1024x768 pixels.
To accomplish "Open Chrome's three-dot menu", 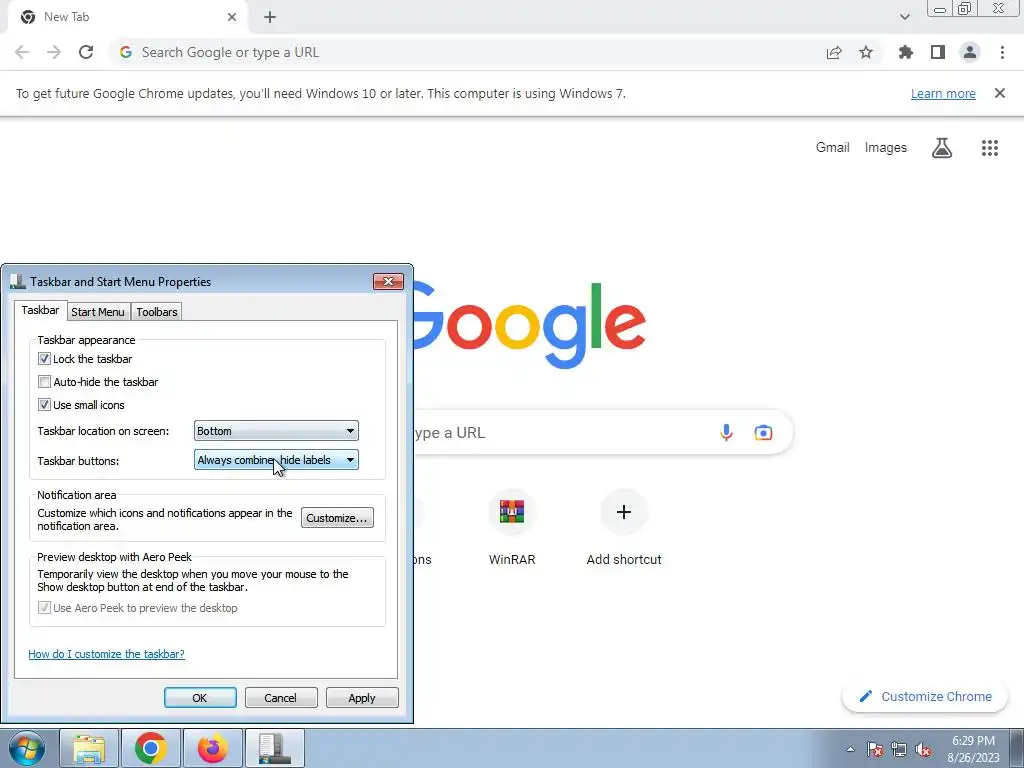I will point(1002,52).
